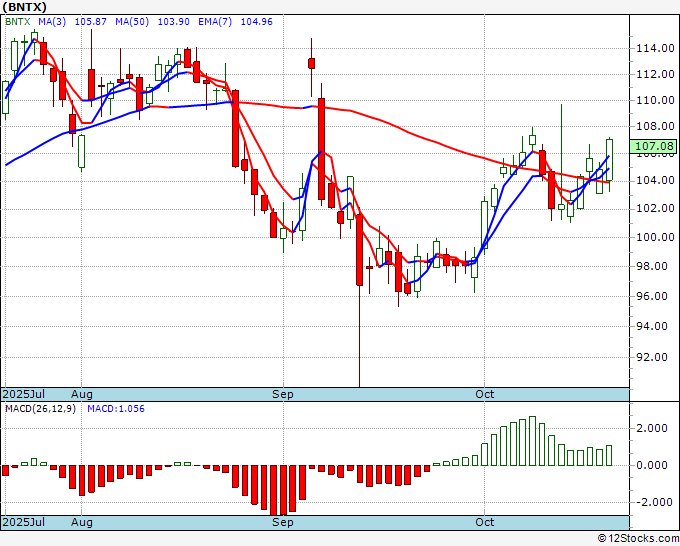
Task: Click the 100.00 price axis label
Action: (x=655, y=237)
